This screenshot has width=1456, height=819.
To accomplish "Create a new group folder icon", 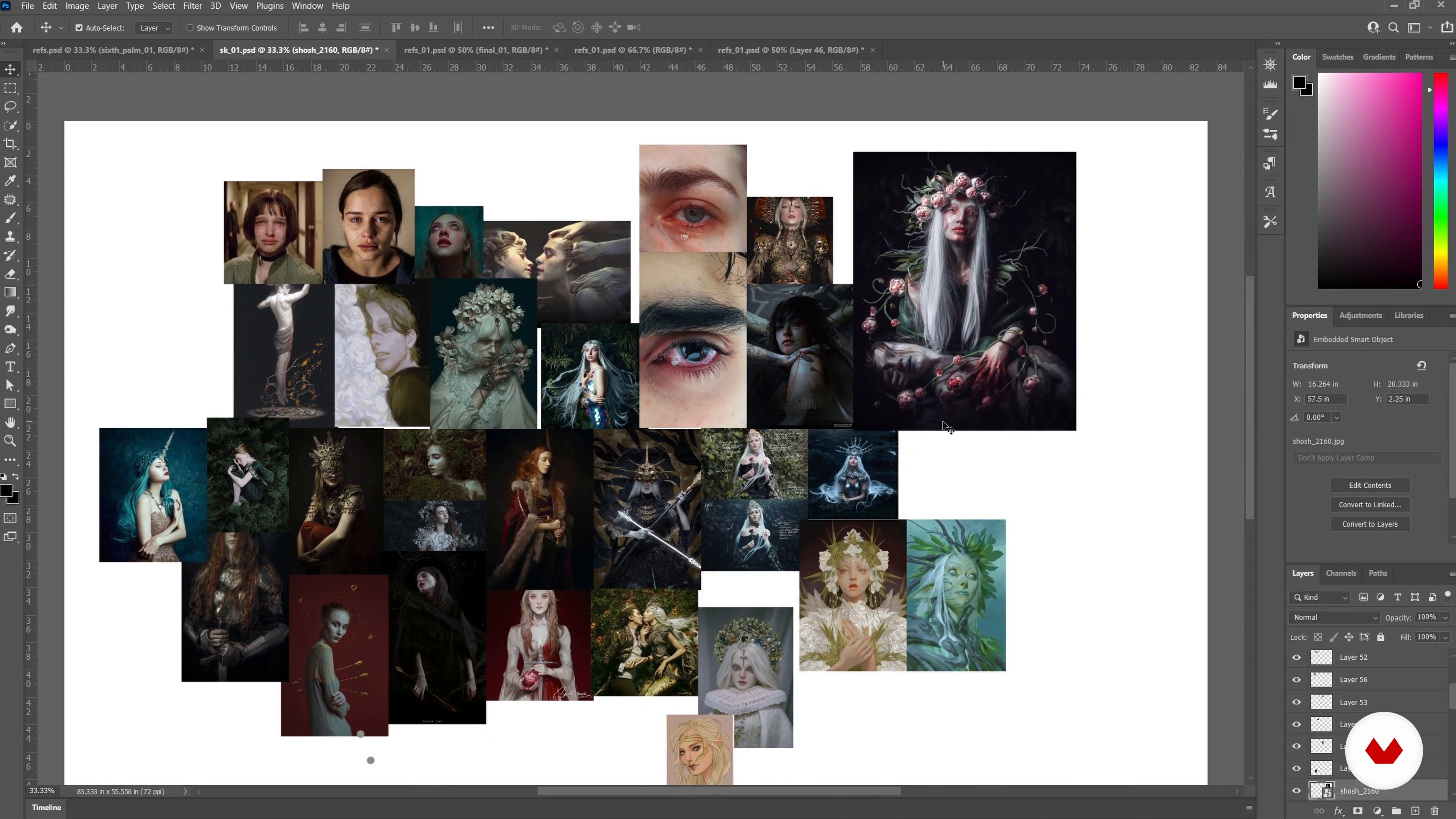I will 1396,811.
